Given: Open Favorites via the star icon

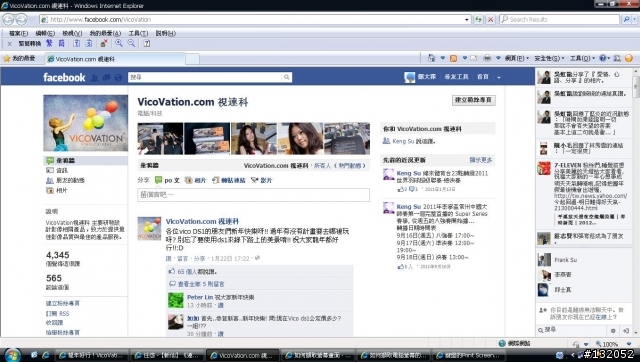Looking at the screenshot, I should (7, 59).
